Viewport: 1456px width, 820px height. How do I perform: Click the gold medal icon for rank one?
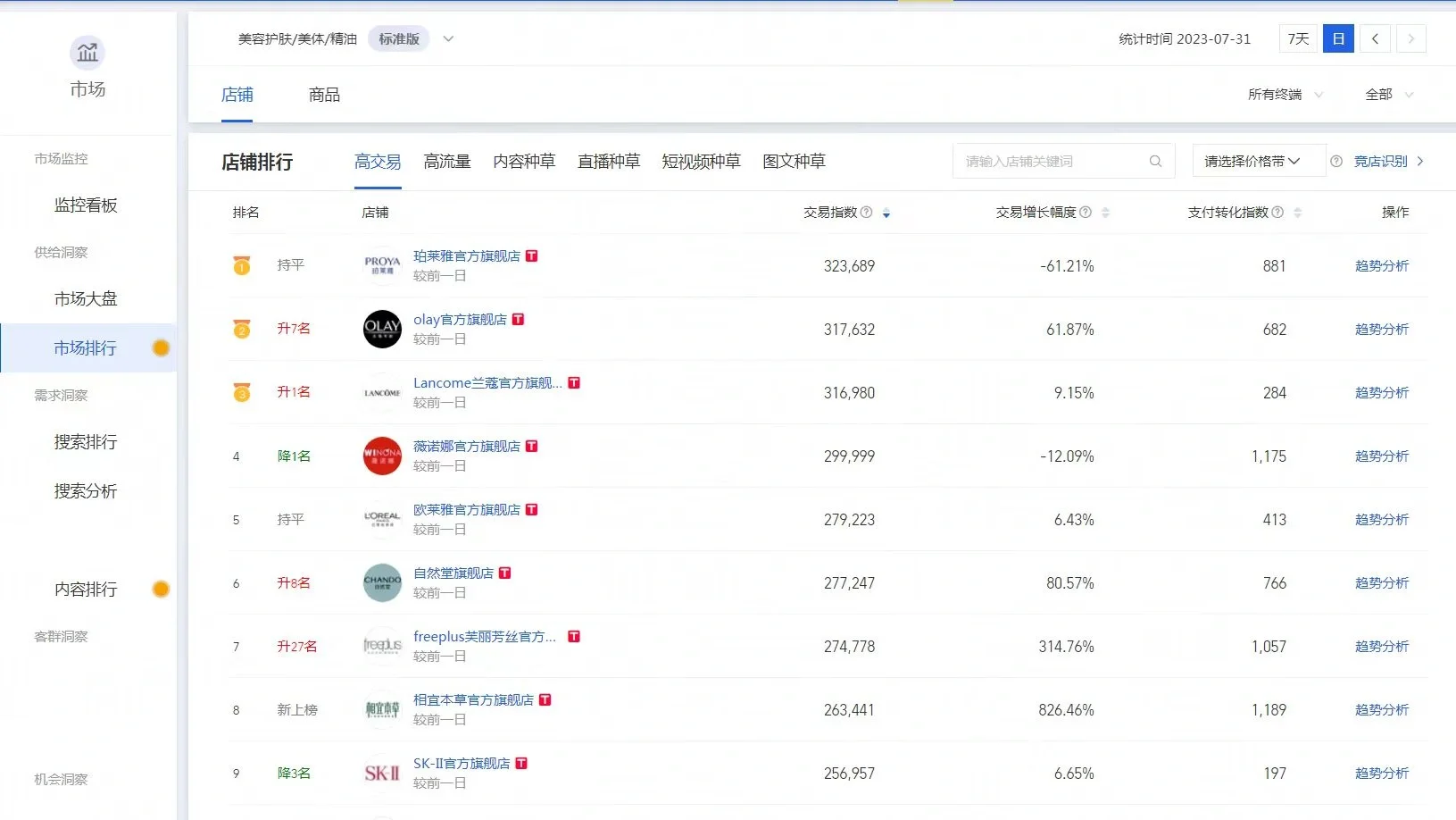point(240,265)
